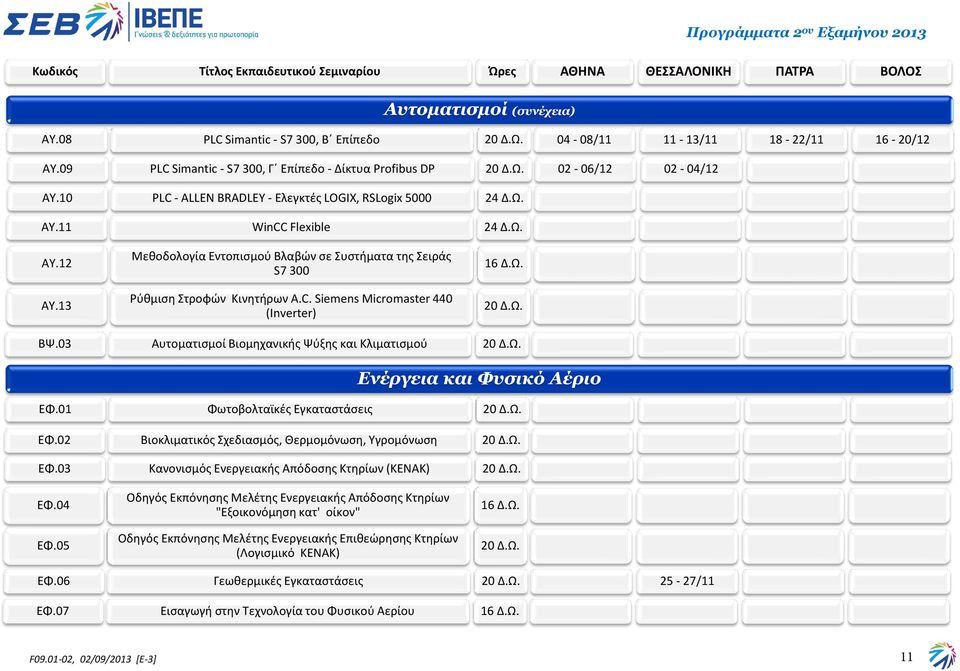Select the ΘΕΣΣΑΛΟΝΙΚΗ column header
The image size is (960, 671).
click(688, 72)
